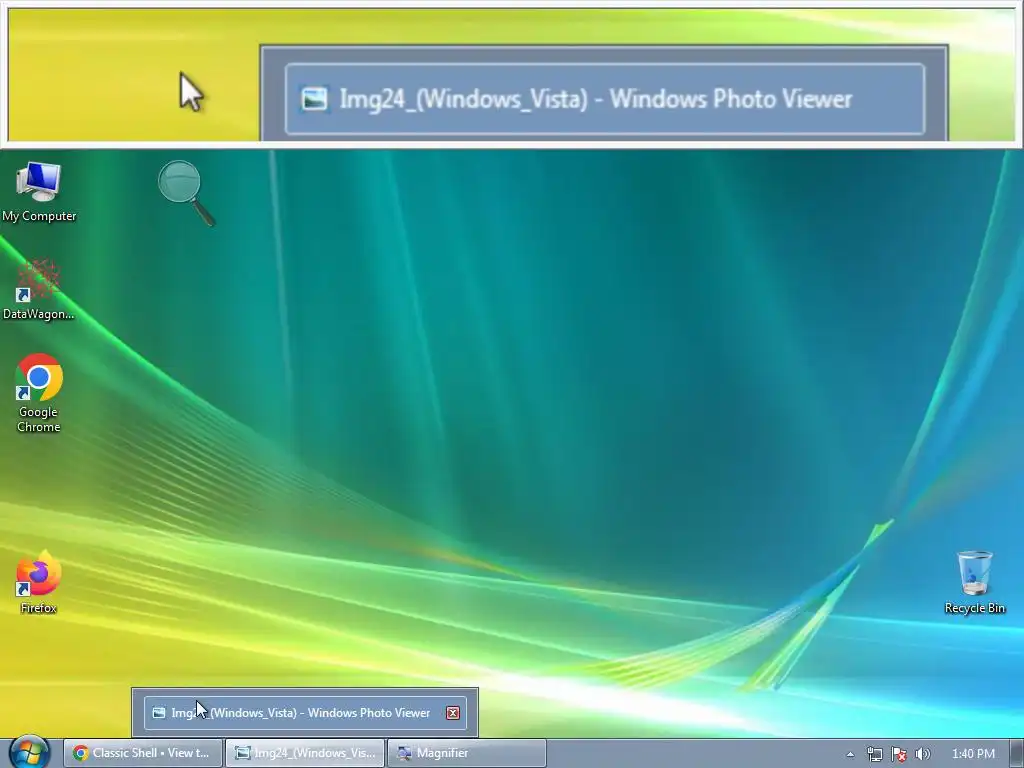Switch to the Magnifier taskbar button
This screenshot has width=1024, height=768.
coord(467,753)
